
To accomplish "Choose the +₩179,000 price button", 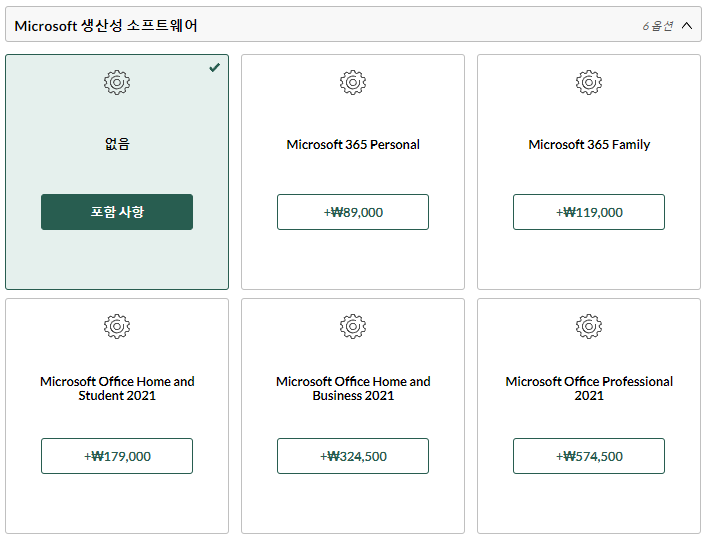I will 117,456.
